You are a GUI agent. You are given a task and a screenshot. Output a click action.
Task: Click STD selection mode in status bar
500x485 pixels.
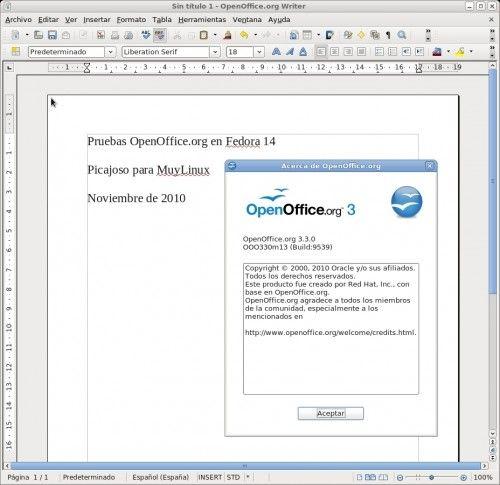click(233, 477)
